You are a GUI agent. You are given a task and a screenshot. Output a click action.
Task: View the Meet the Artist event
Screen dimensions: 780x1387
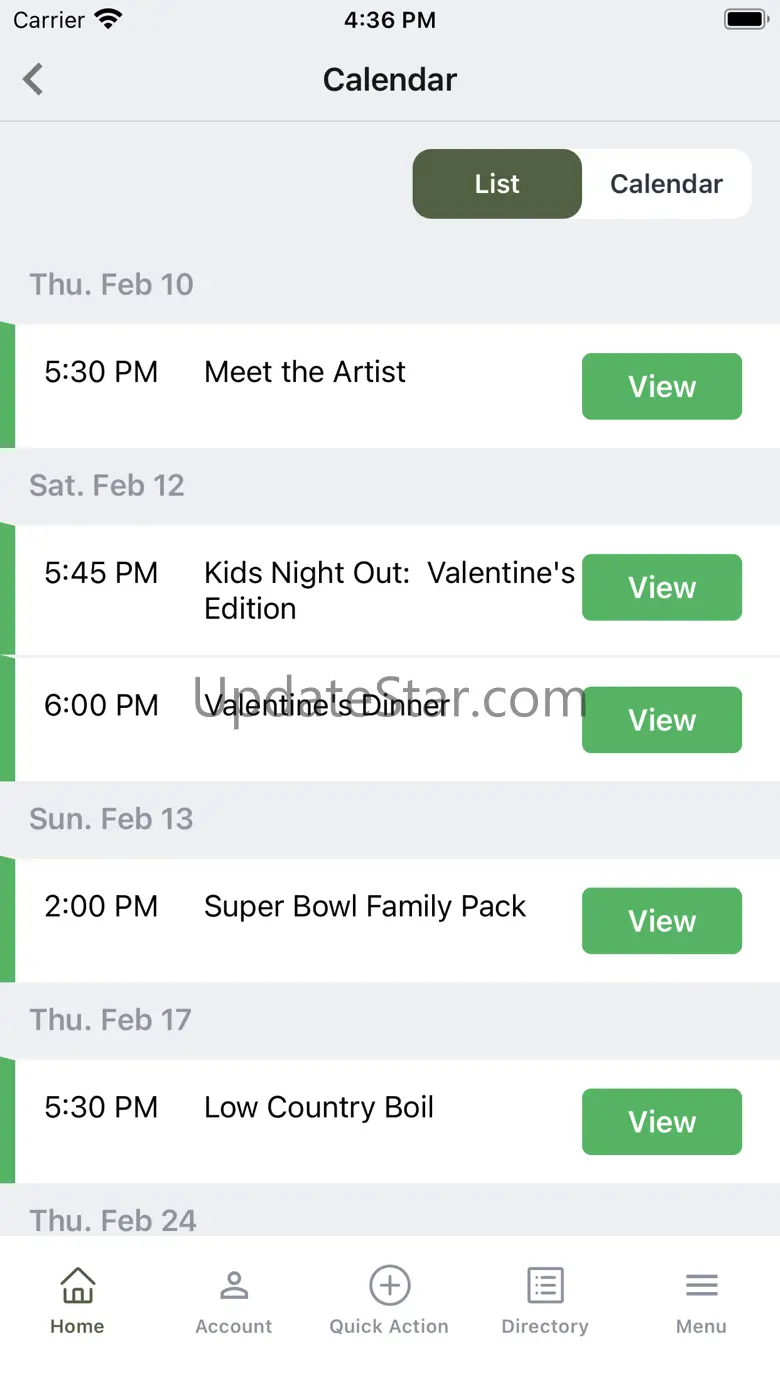(662, 386)
